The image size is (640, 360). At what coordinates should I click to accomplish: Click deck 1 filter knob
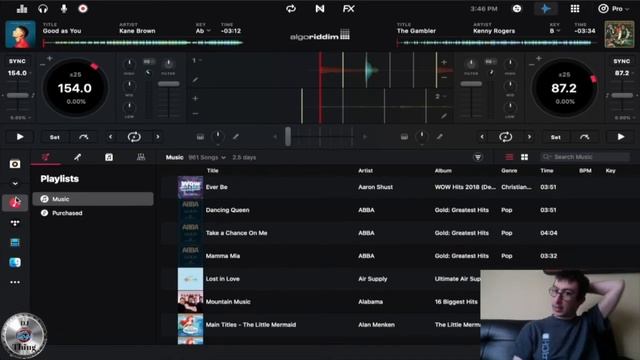(168, 64)
